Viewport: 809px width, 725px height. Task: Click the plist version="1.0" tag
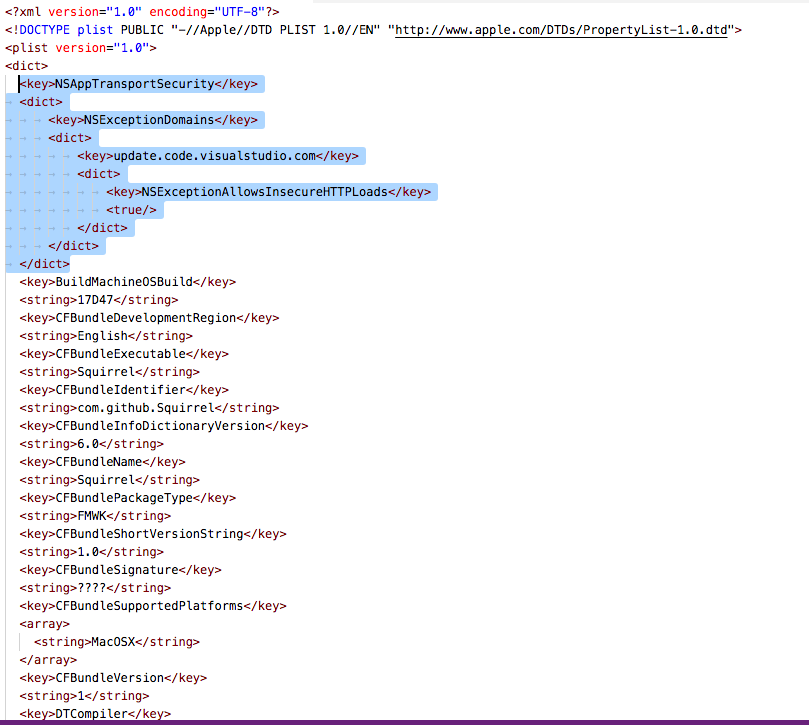click(80, 48)
